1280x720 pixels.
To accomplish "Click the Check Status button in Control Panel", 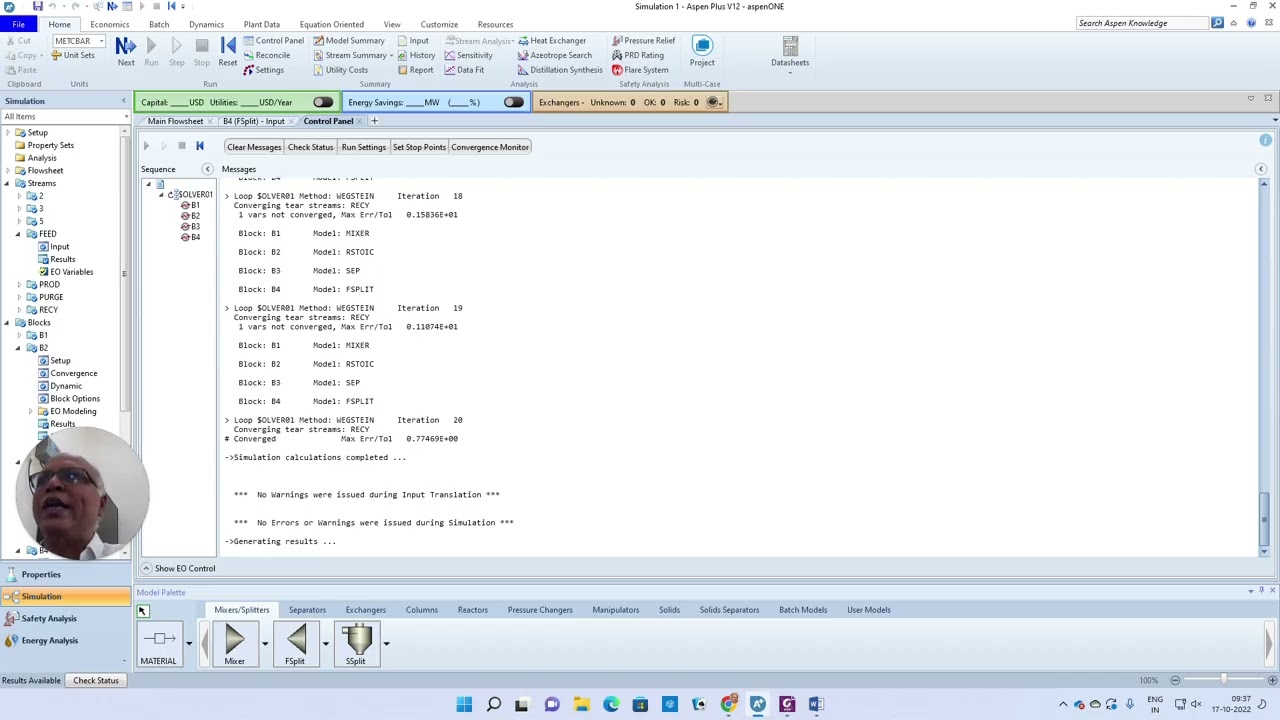I will pyautogui.click(x=310, y=147).
